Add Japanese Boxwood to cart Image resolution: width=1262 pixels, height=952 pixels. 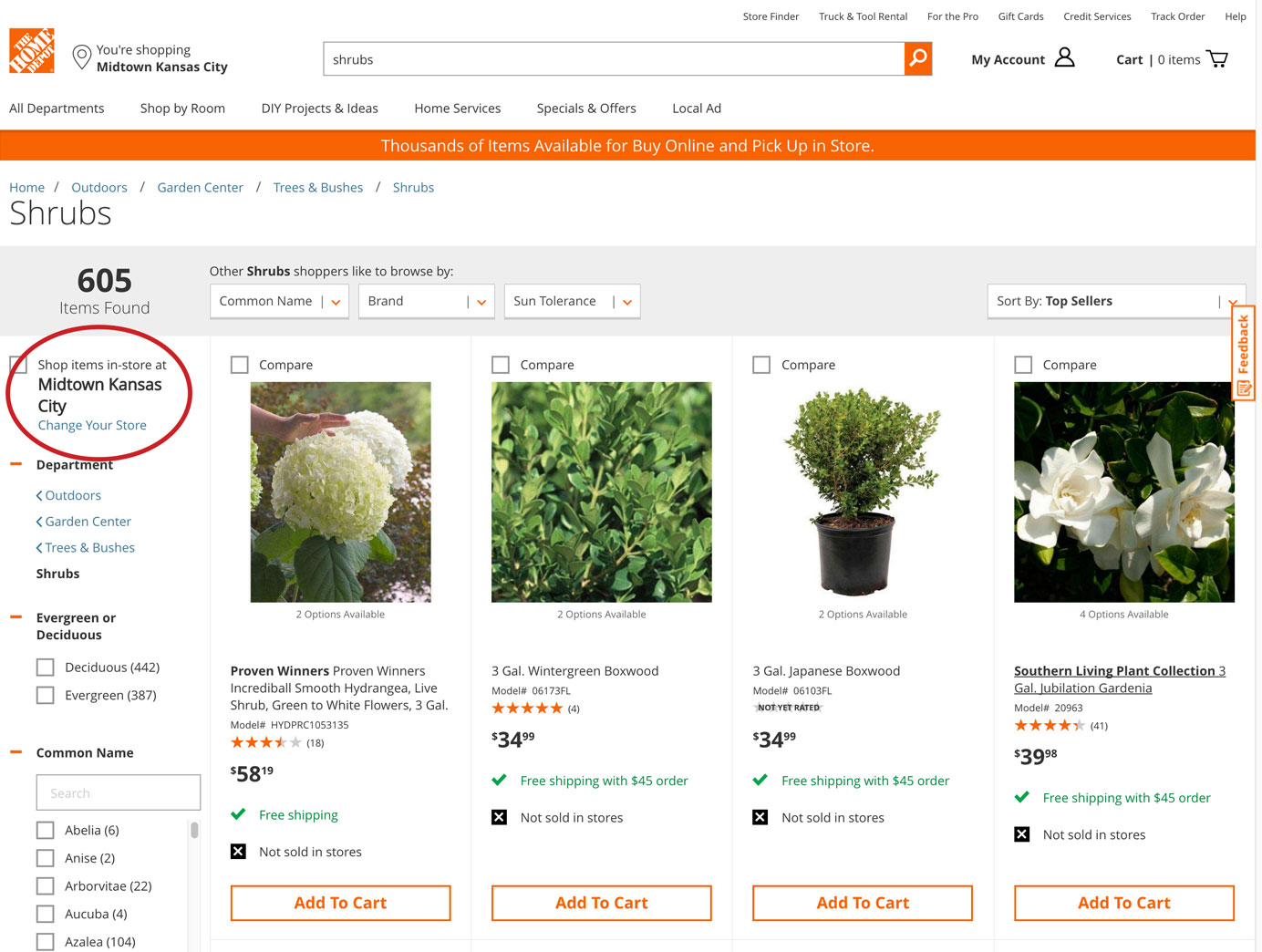863,903
